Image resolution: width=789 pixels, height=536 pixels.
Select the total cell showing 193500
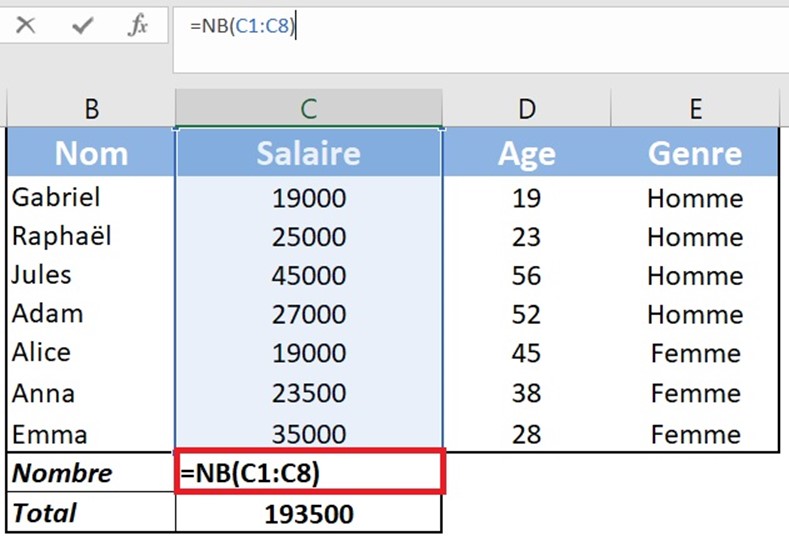click(308, 514)
